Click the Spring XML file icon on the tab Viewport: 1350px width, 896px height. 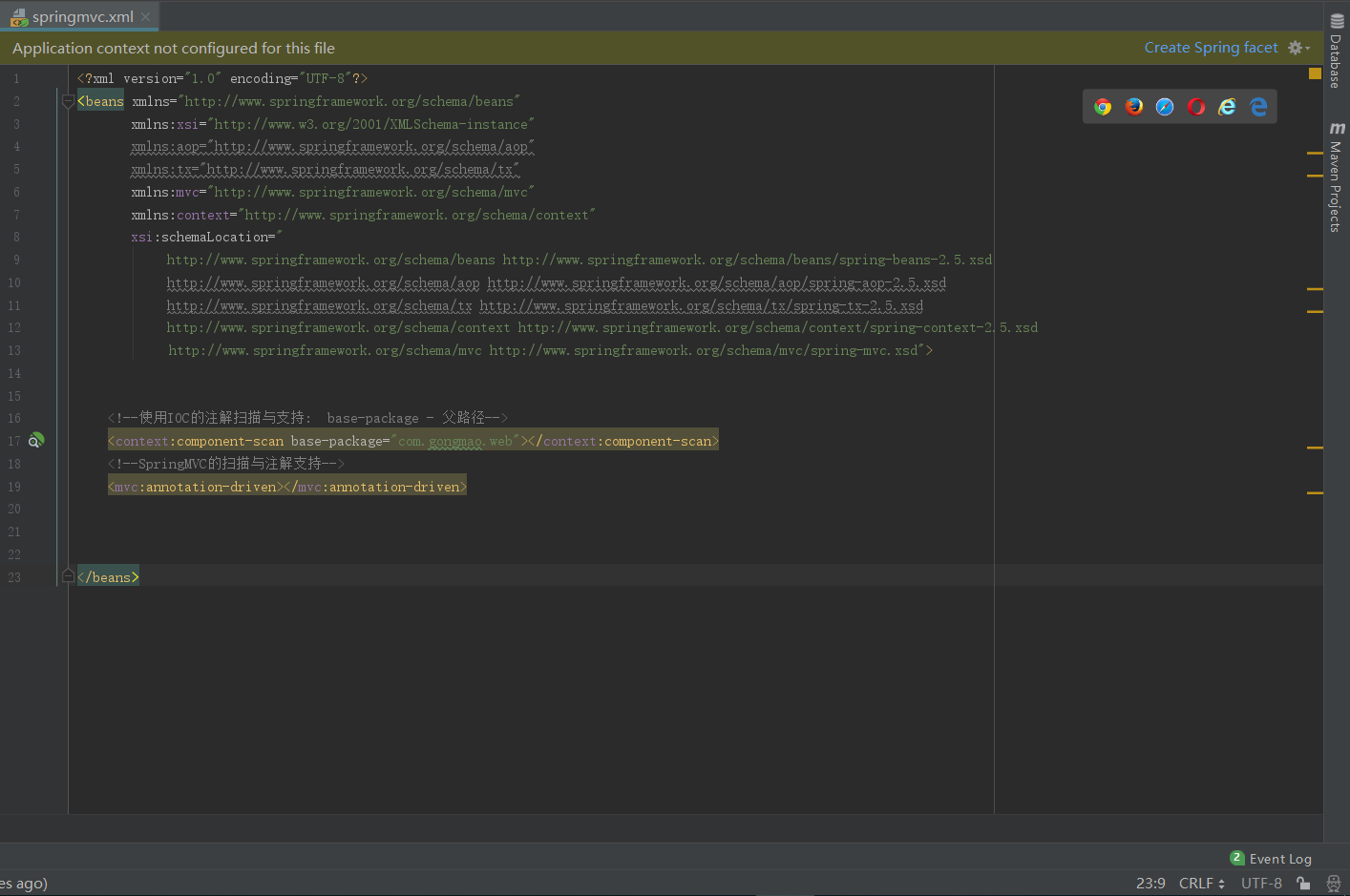tap(19, 17)
